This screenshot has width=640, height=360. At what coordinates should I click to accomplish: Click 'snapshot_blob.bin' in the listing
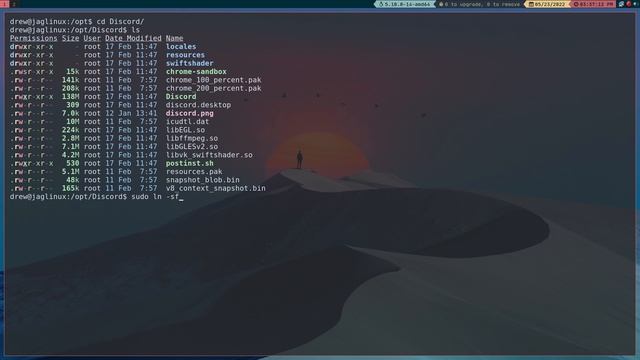pyautogui.click(x=202, y=180)
